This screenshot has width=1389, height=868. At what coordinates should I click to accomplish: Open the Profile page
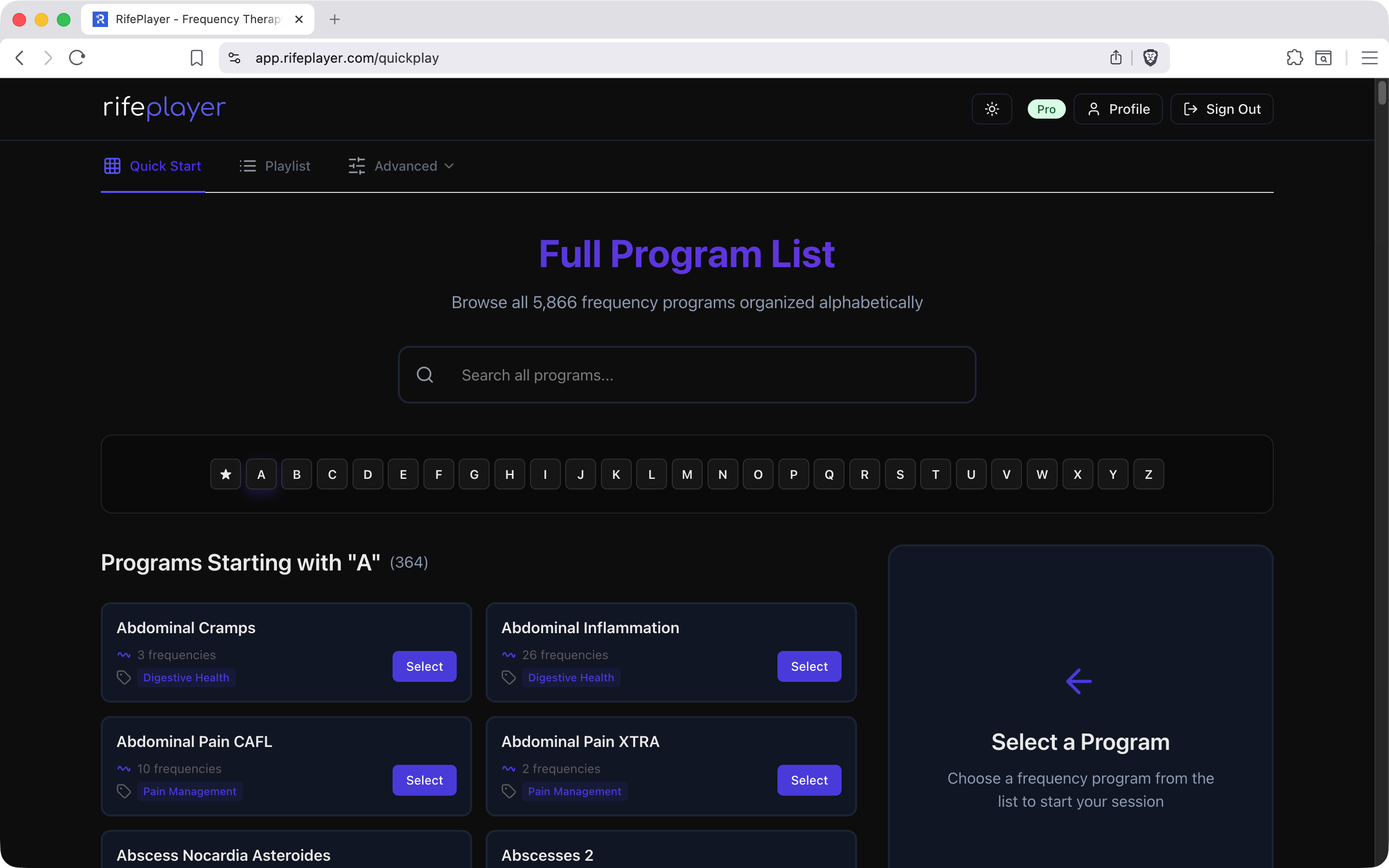[x=1118, y=109]
